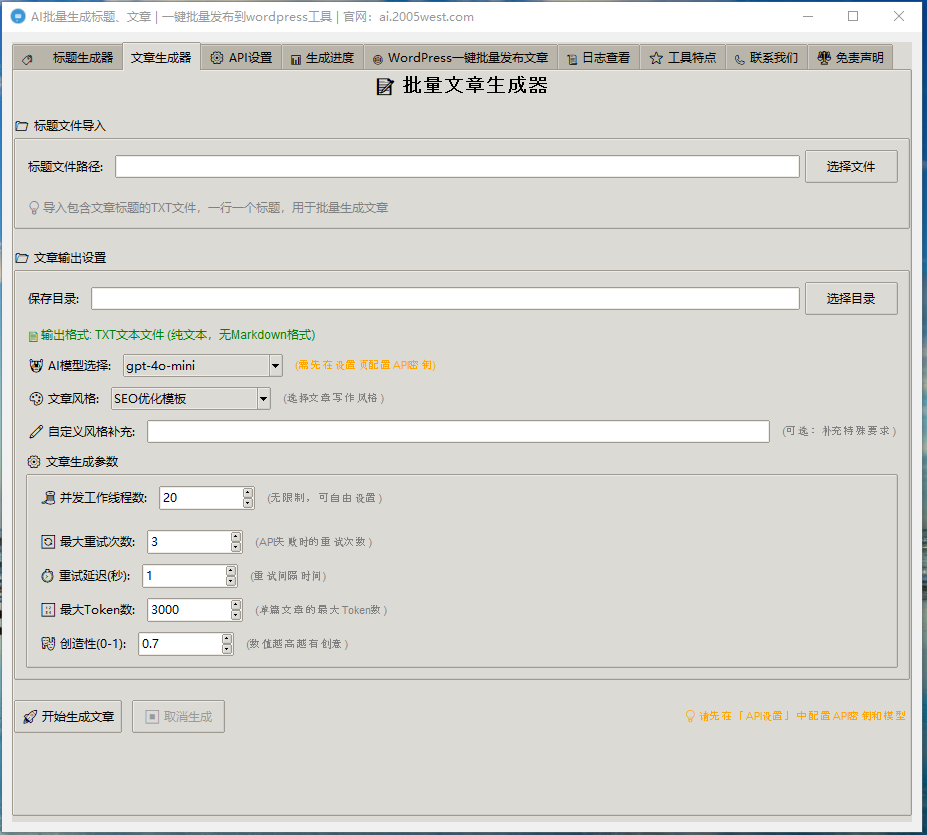This screenshot has width=927, height=835.
Task: Click the star icon on 工具特点 tab
Action: [x=656, y=58]
